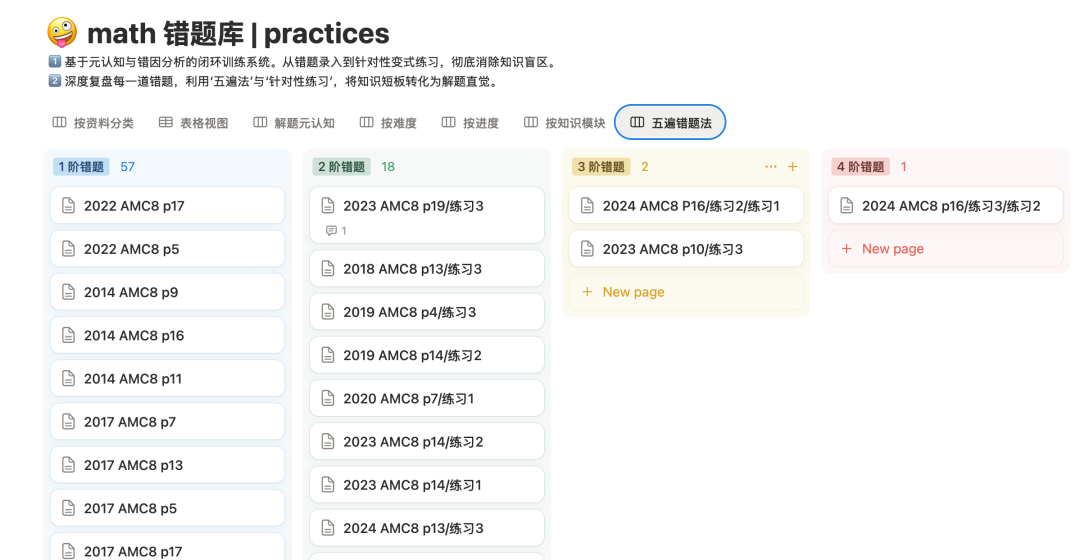This screenshot has width=1080, height=560.
Task: Open the card 2018 AMC8 p13/练习3
Action: click(x=427, y=269)
